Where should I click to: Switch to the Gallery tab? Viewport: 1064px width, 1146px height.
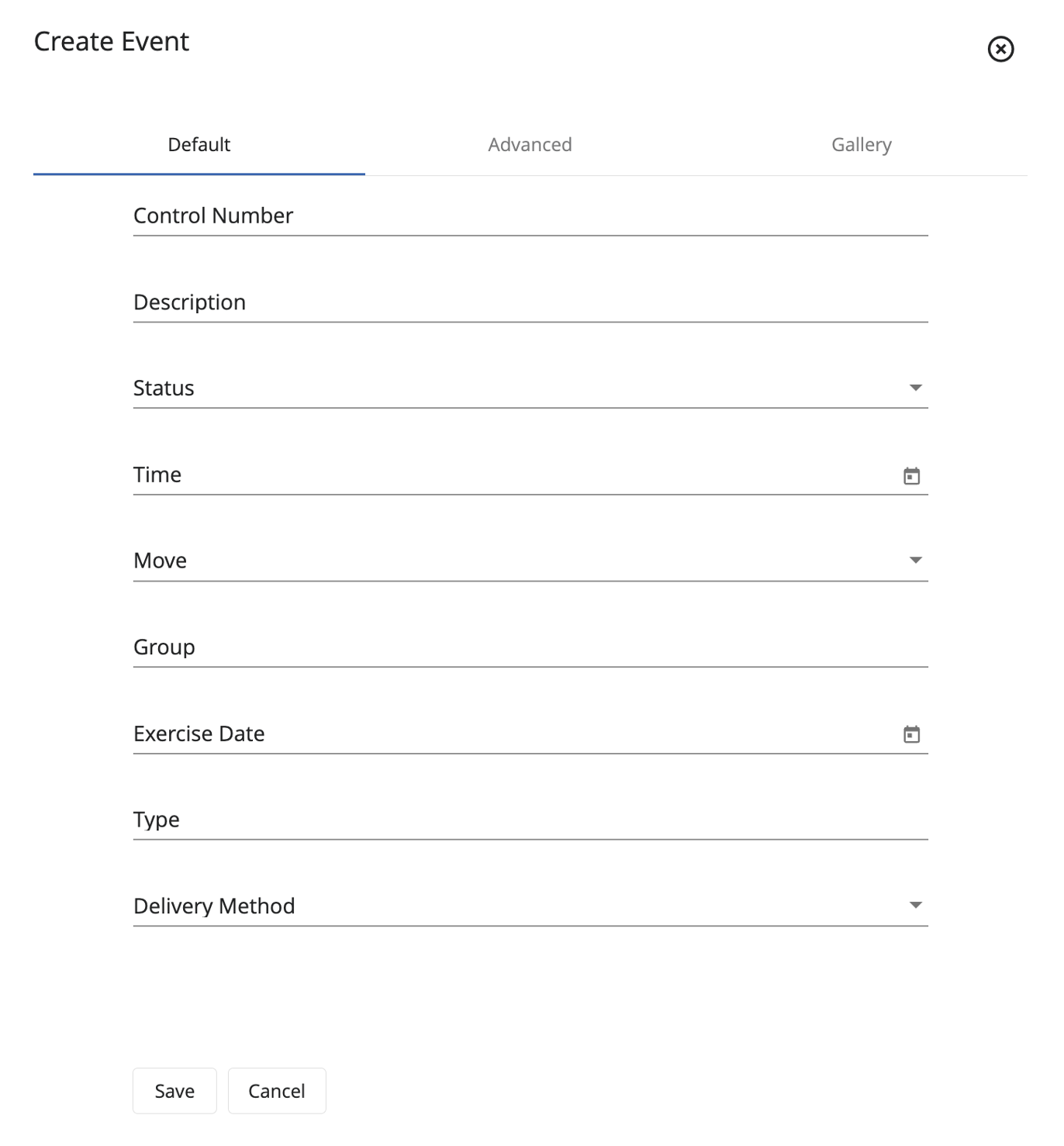point(861,145)
